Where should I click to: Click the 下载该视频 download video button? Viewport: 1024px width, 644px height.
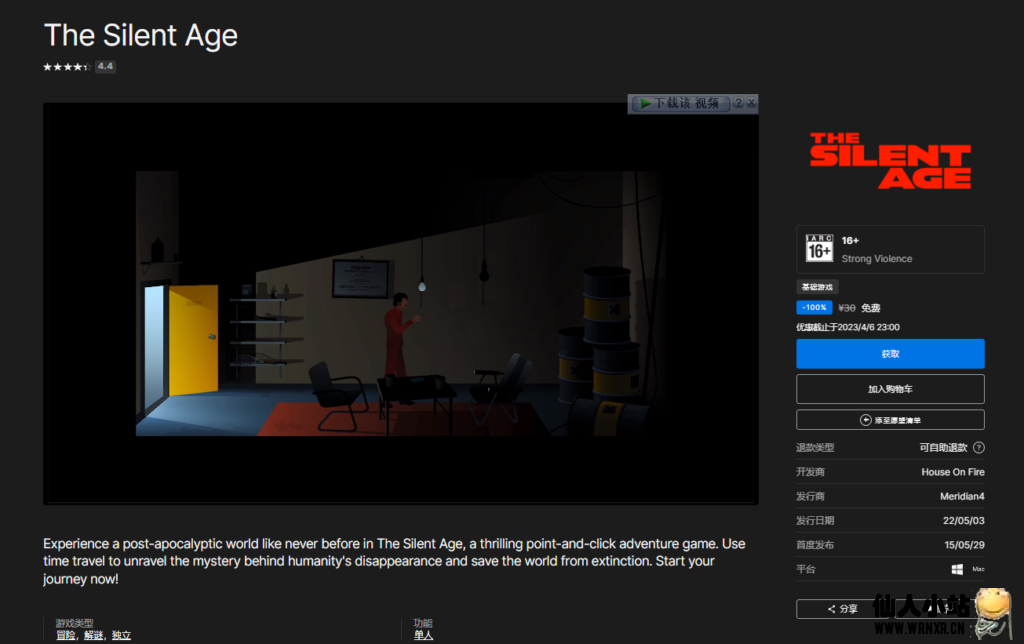click(680, 103)
